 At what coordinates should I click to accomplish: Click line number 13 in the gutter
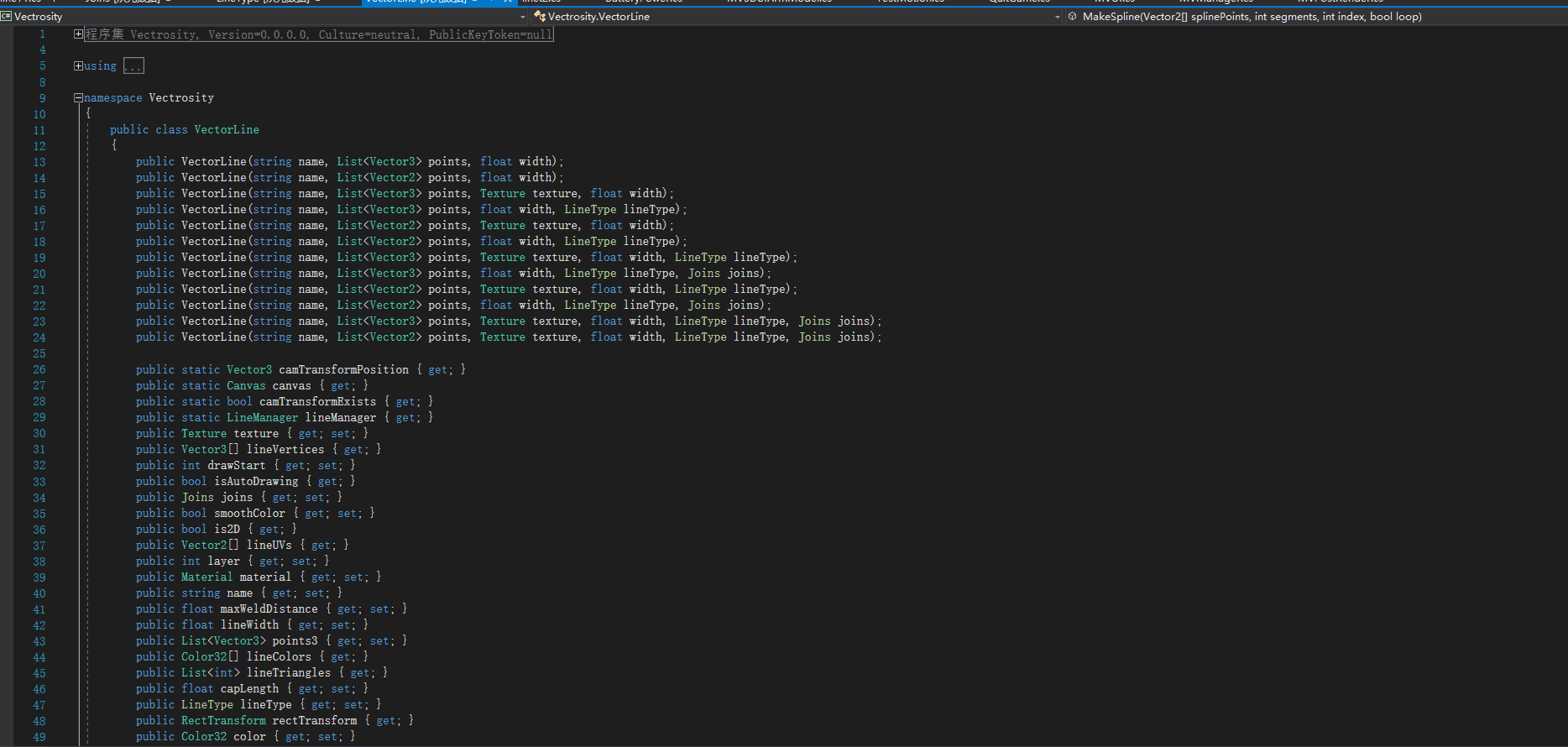coord(39,162)
